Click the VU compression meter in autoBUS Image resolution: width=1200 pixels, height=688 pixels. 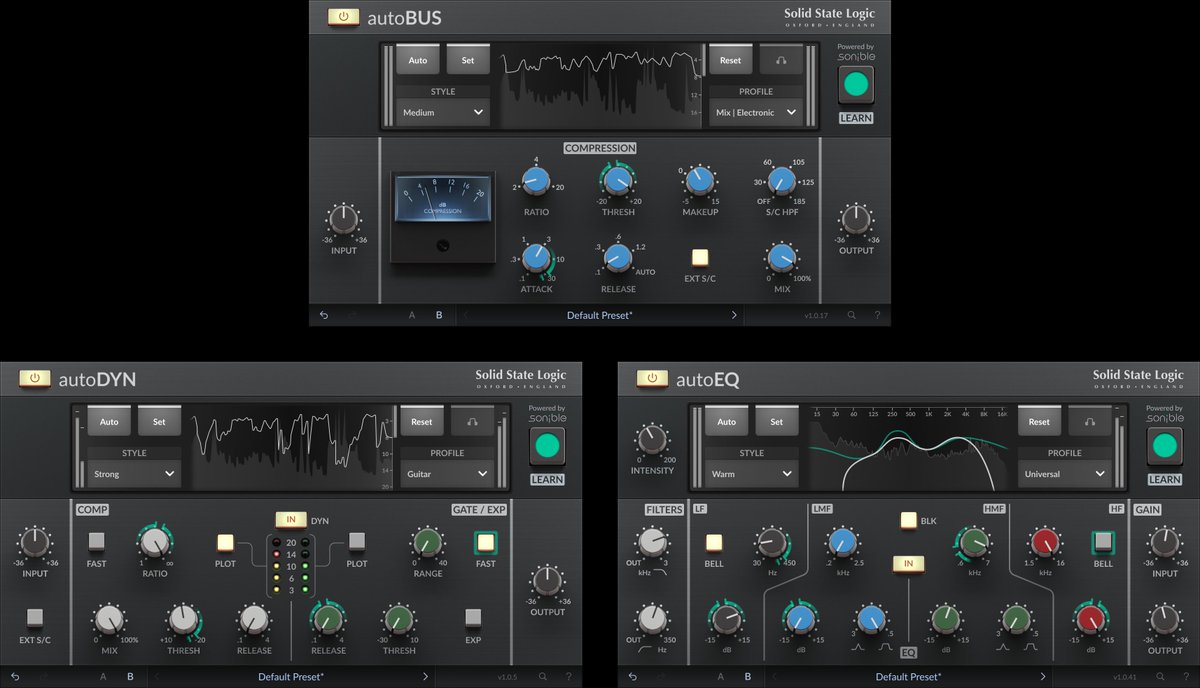tap(443, 218)
